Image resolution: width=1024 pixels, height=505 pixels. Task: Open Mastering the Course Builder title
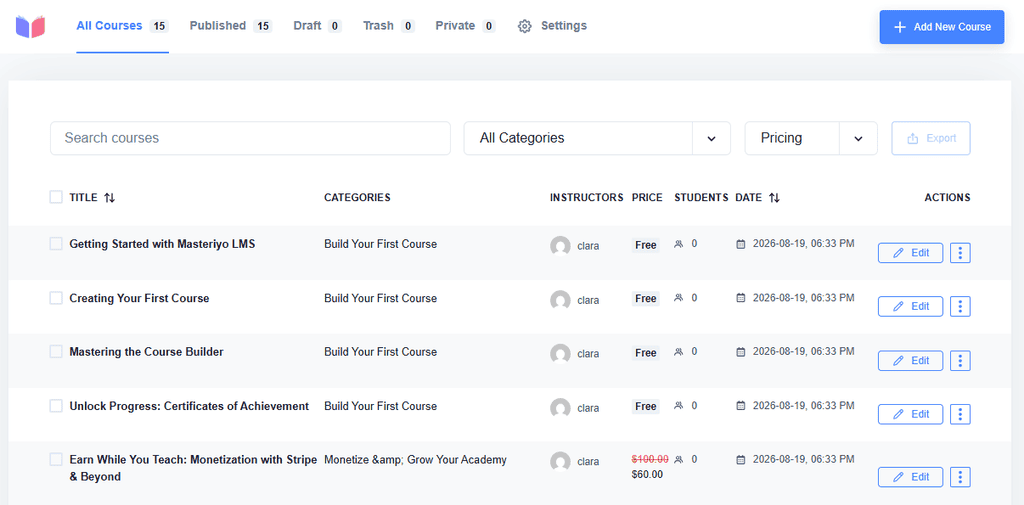click(x=146, y=352)
